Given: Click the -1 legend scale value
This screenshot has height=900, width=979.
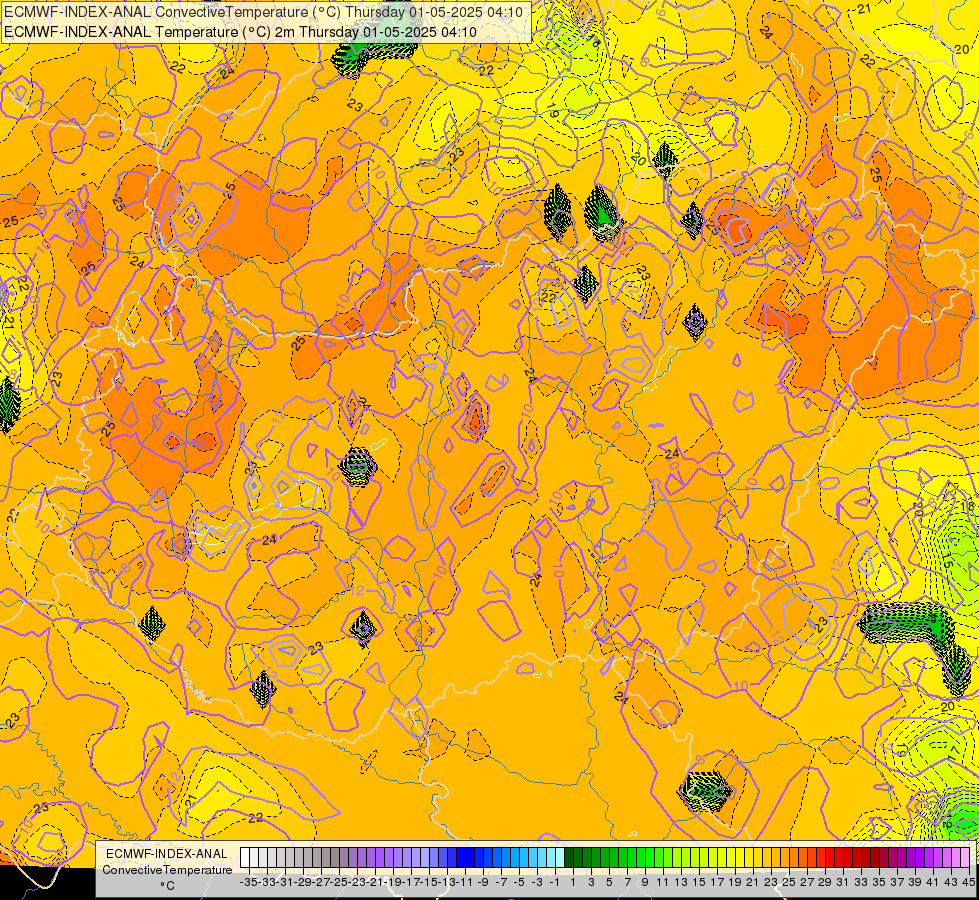Looking at the screenshot, I should point(554,882).
